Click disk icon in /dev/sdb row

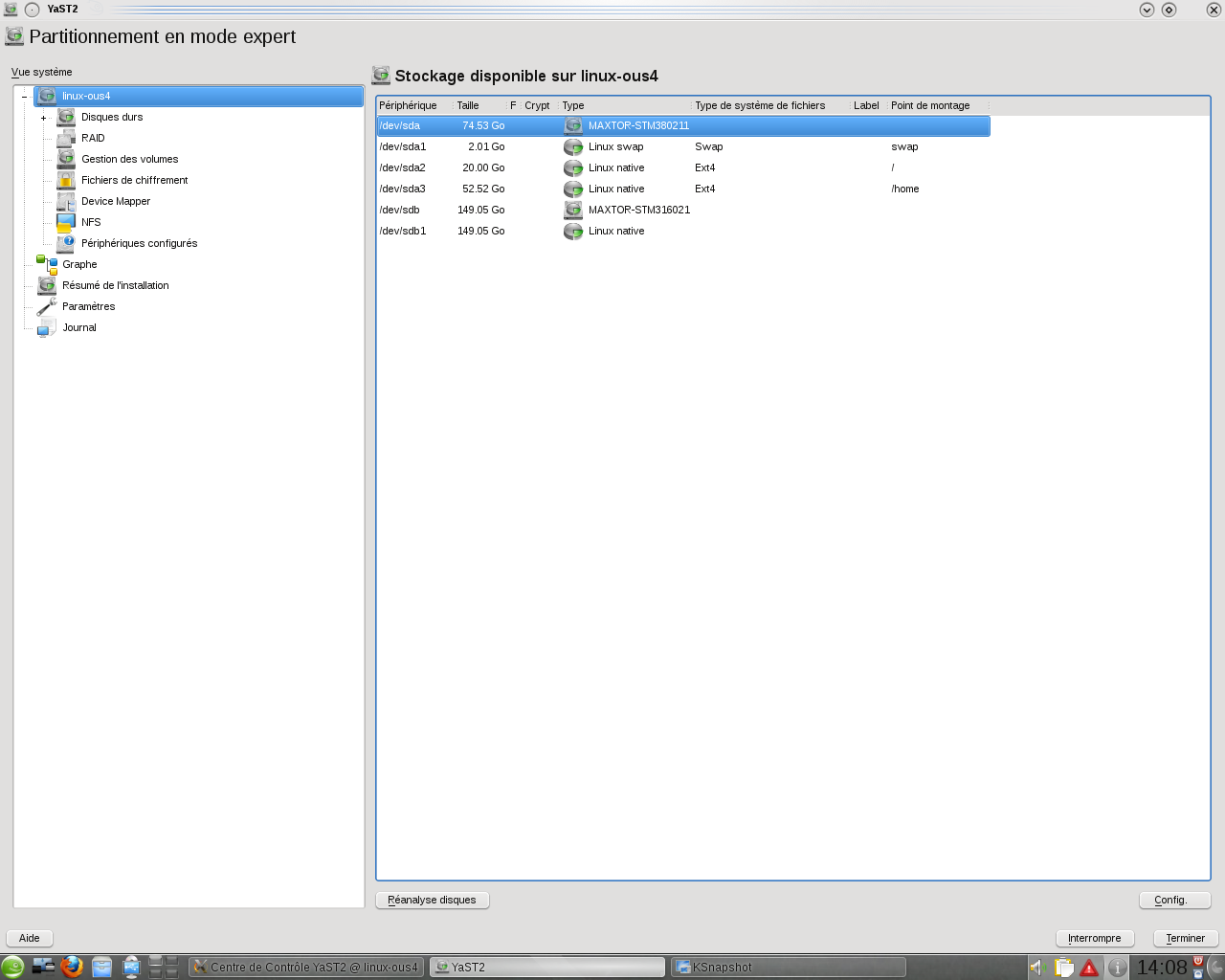coord(573,210)
